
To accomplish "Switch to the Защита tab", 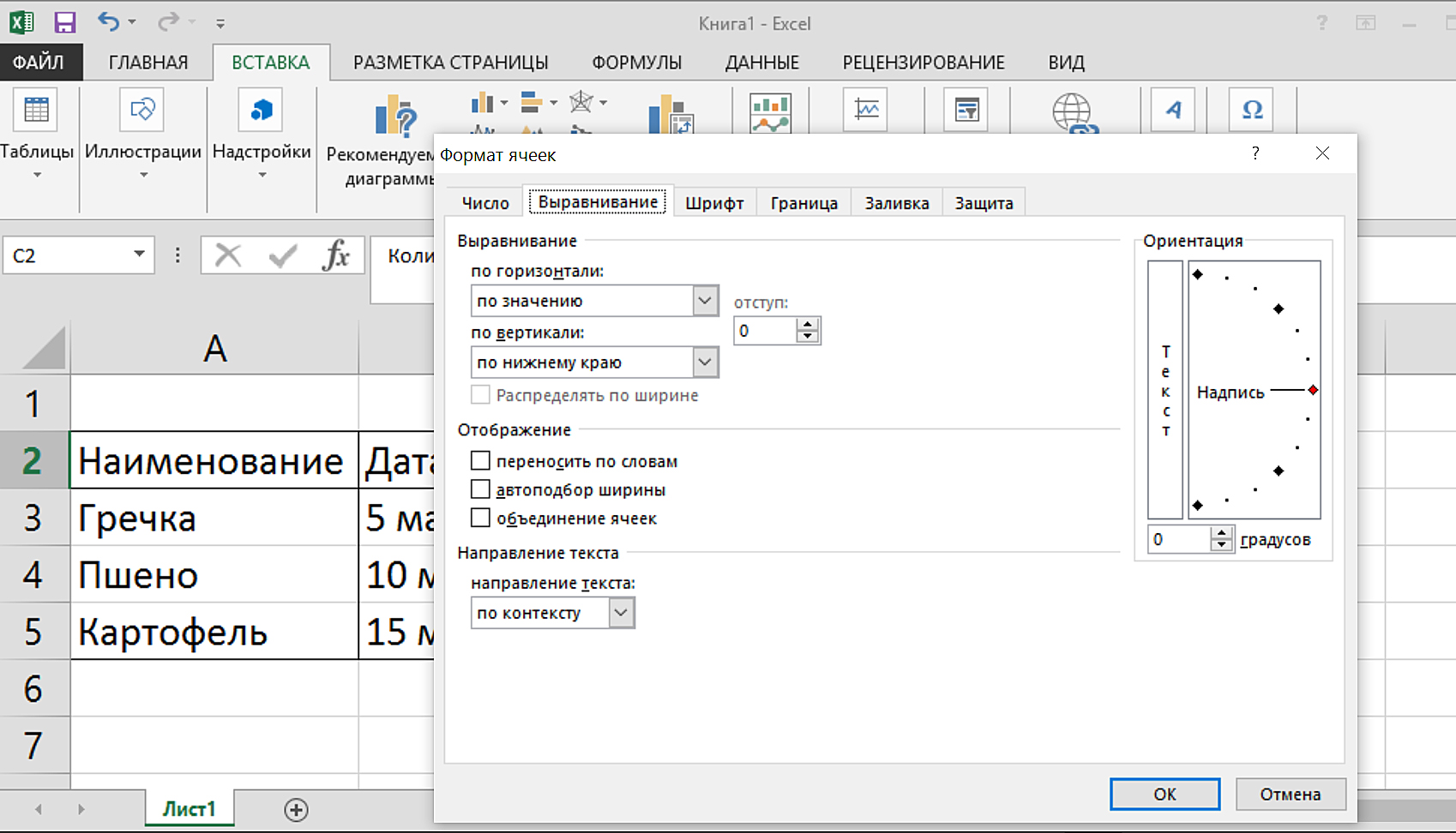I will click(984, 203).
